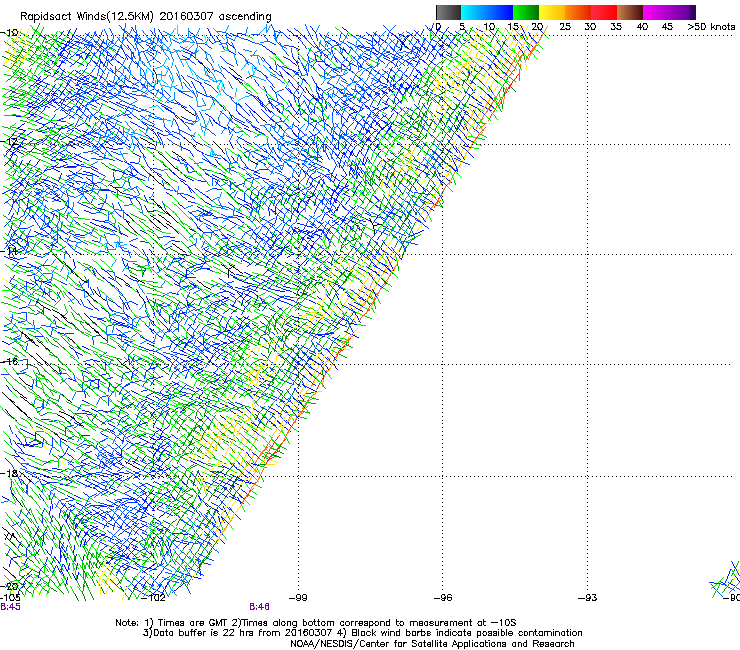Click the '-93' longitude label

pyautogui.click(x=588, y=598)
